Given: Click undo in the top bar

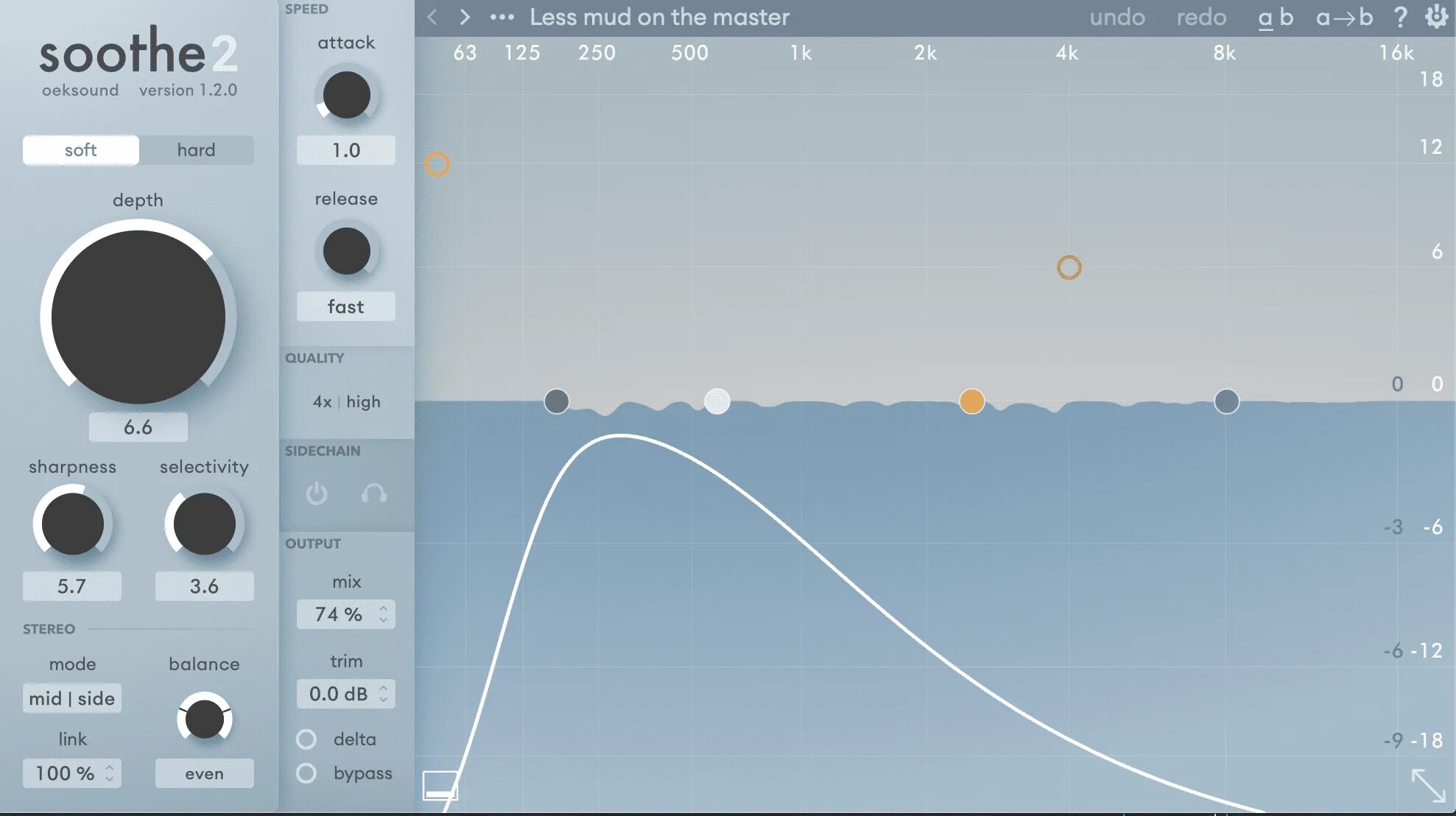Looking at the screenshot, I should point(1116,16).
